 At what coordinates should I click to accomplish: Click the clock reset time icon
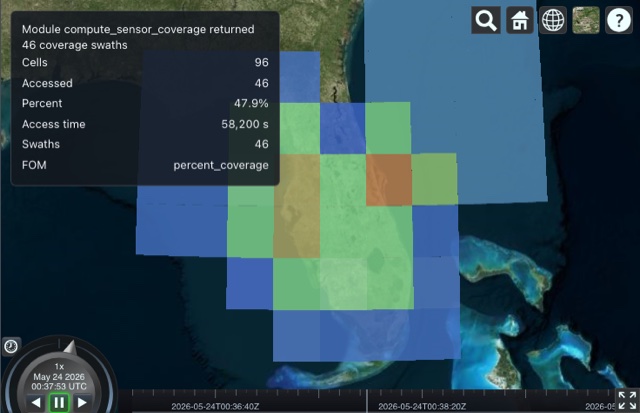[x=11, y=346]
